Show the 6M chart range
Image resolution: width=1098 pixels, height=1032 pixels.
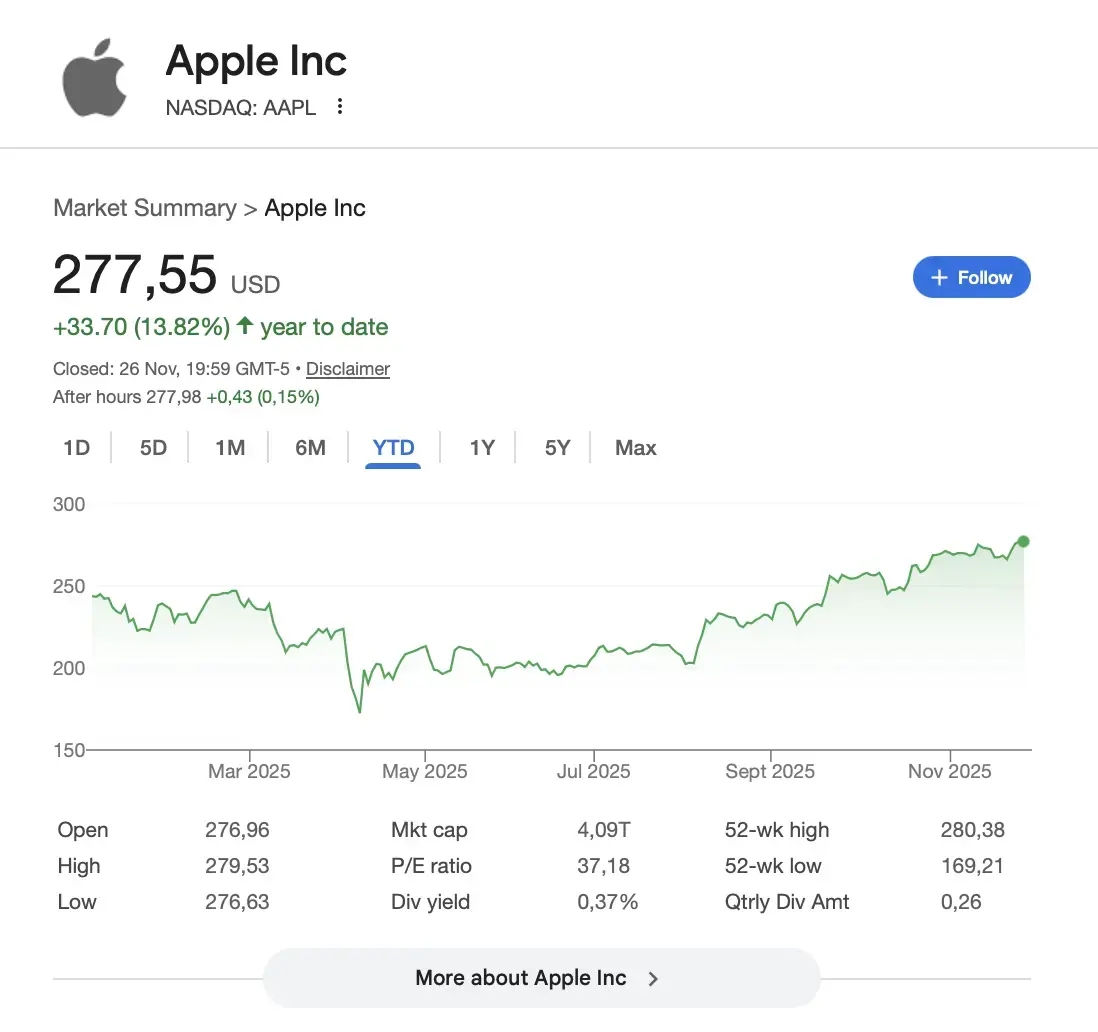[310, 448]
